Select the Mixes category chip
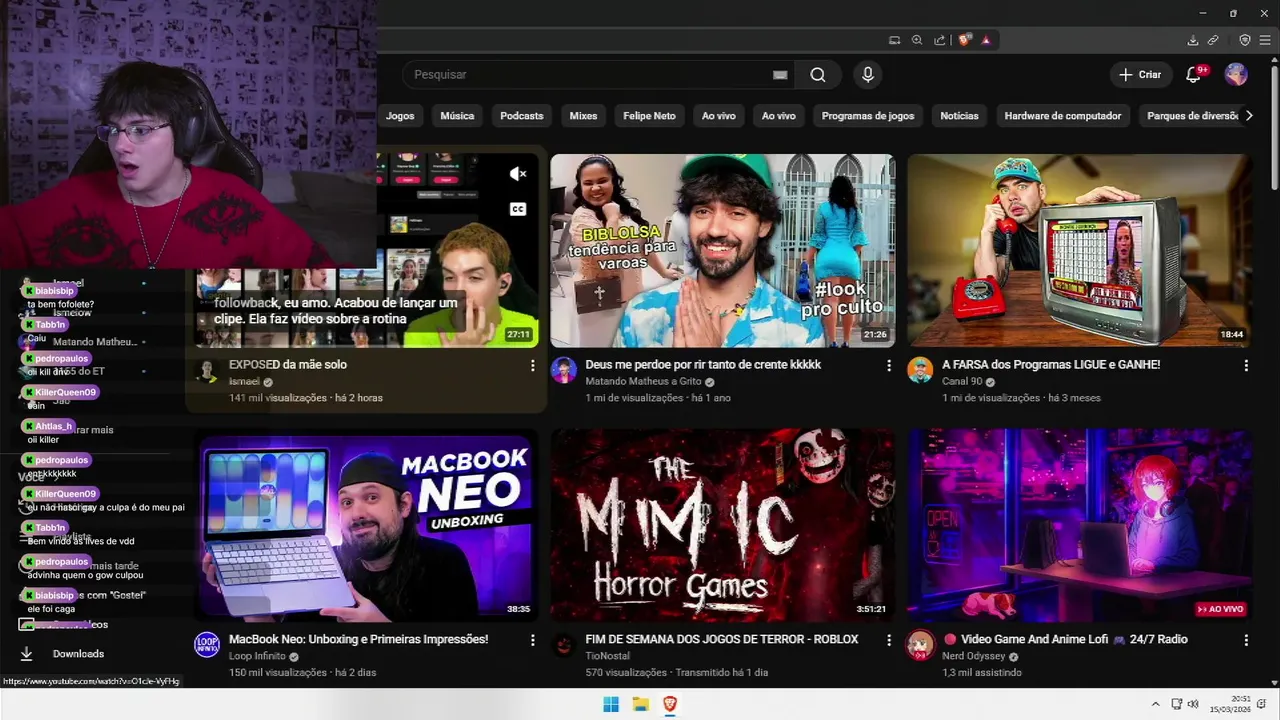 [x=583, y=116]
